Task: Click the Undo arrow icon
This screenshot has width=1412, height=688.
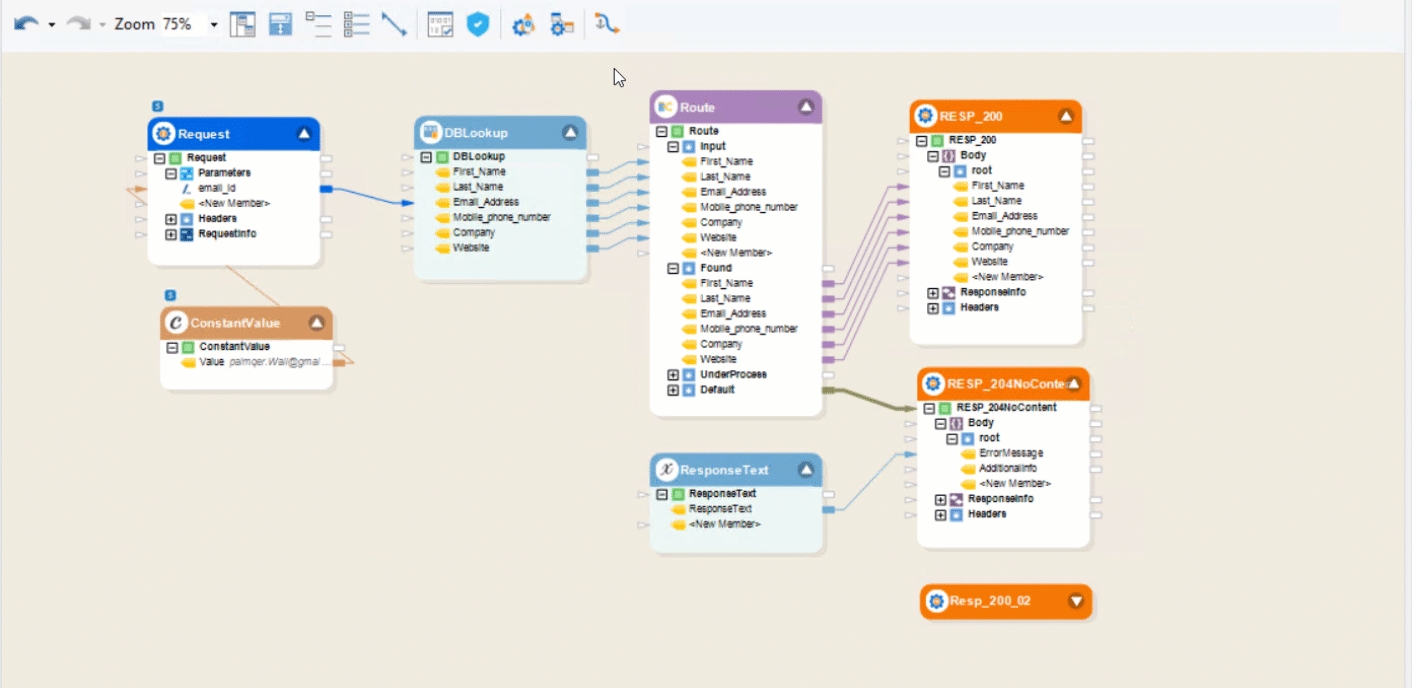Action: (26, 24)
